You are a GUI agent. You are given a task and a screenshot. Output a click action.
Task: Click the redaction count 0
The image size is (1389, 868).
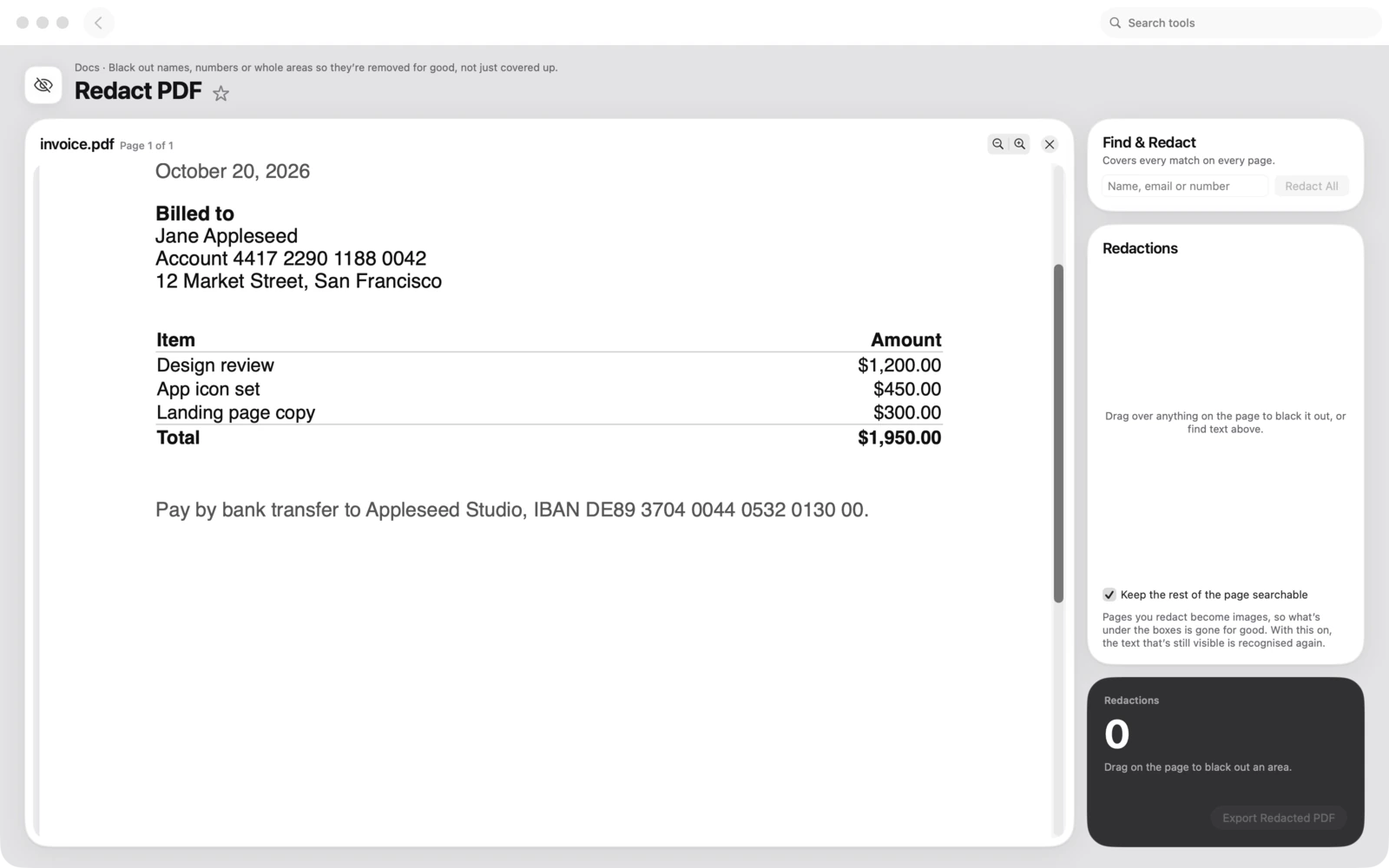1117,734
